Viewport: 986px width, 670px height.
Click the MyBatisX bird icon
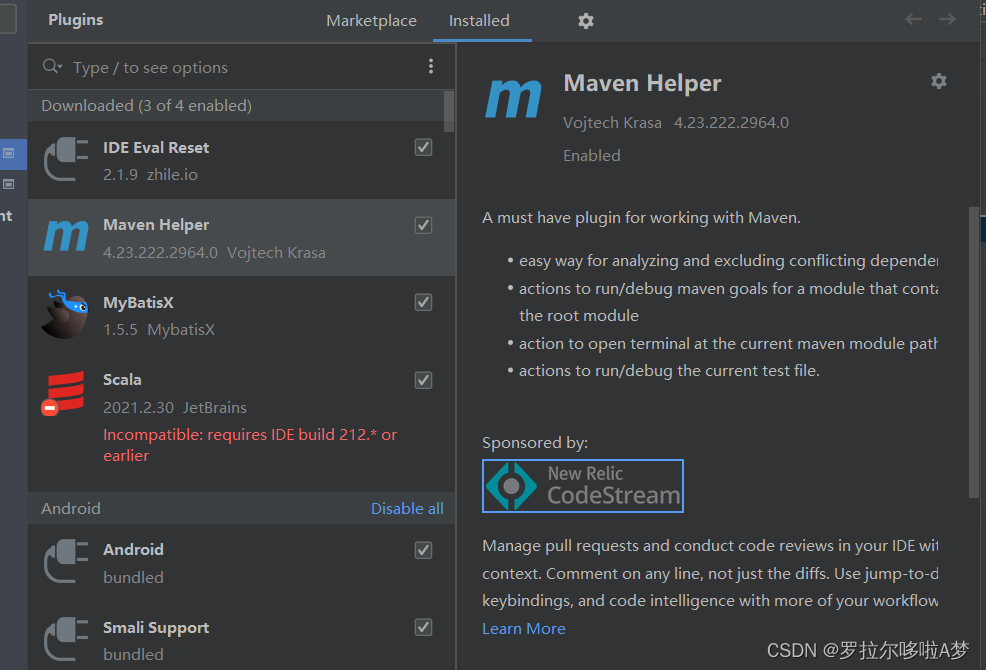(x=65, y=314)
